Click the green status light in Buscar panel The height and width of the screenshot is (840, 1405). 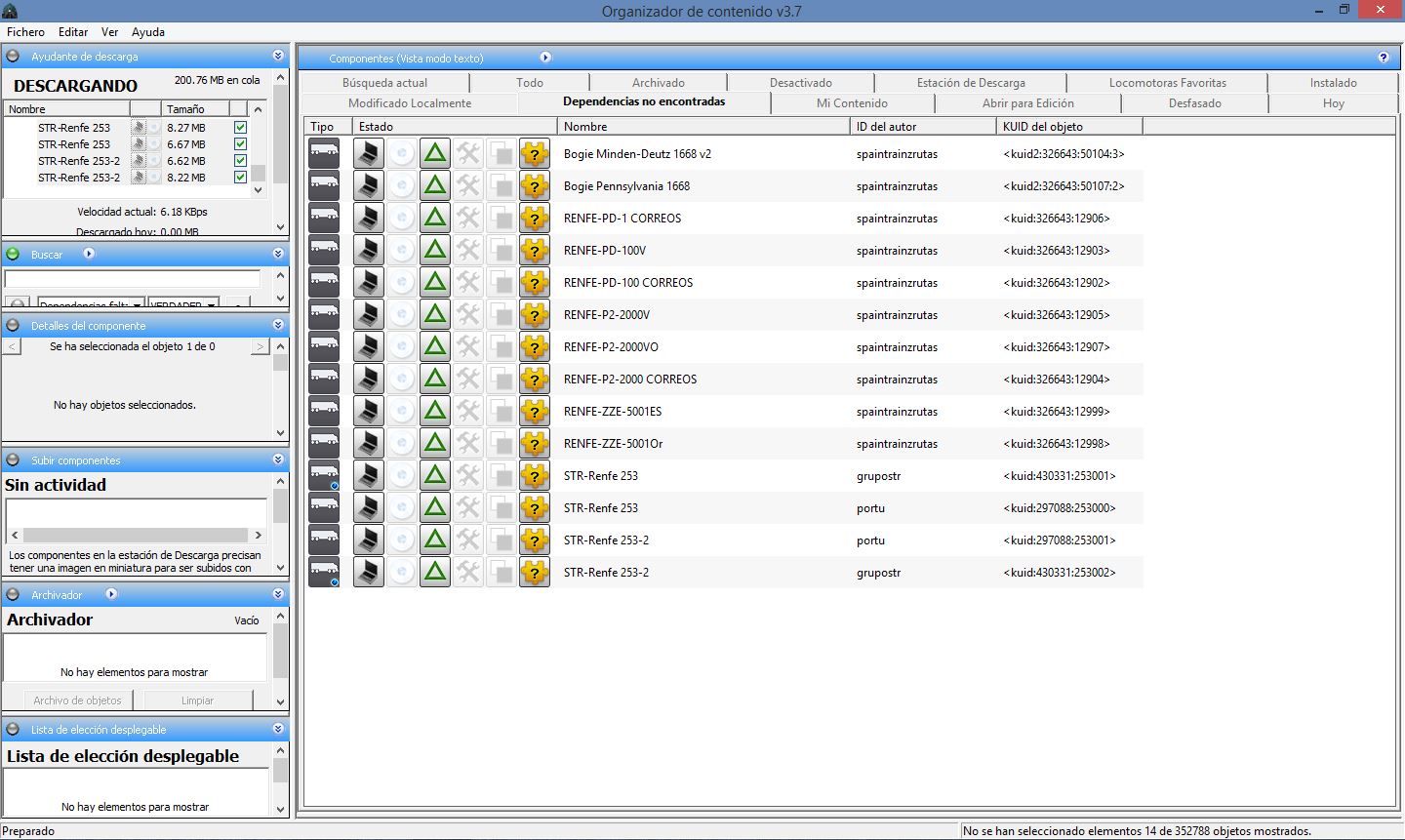(x=13, y=255)
